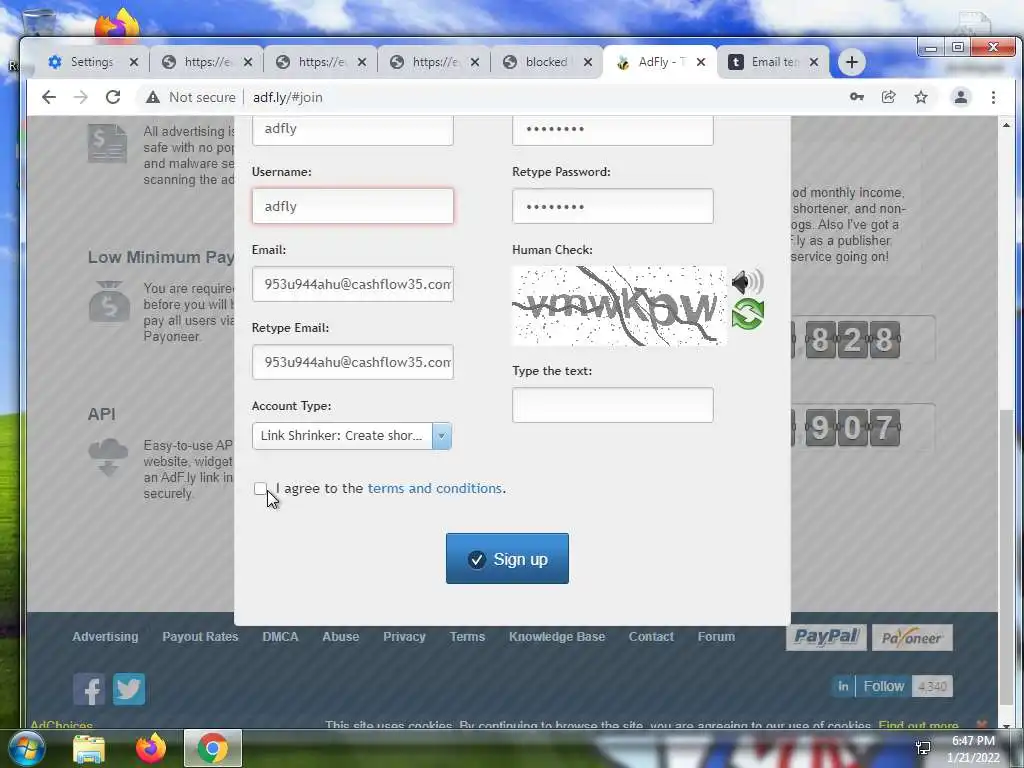Click the LinkedIn Follow button
The height and width of the screenshot is (768, 1024).
point(884,686)
